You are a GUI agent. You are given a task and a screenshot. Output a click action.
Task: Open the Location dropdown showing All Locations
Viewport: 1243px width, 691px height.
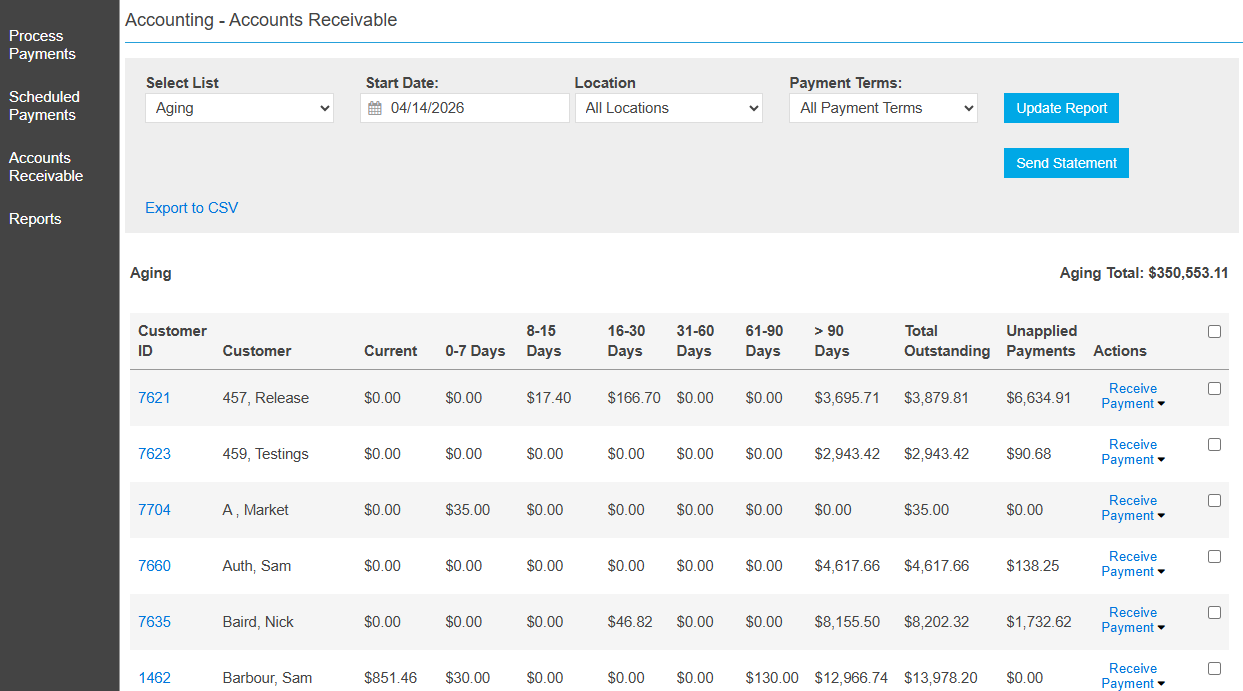coord(668,107)
